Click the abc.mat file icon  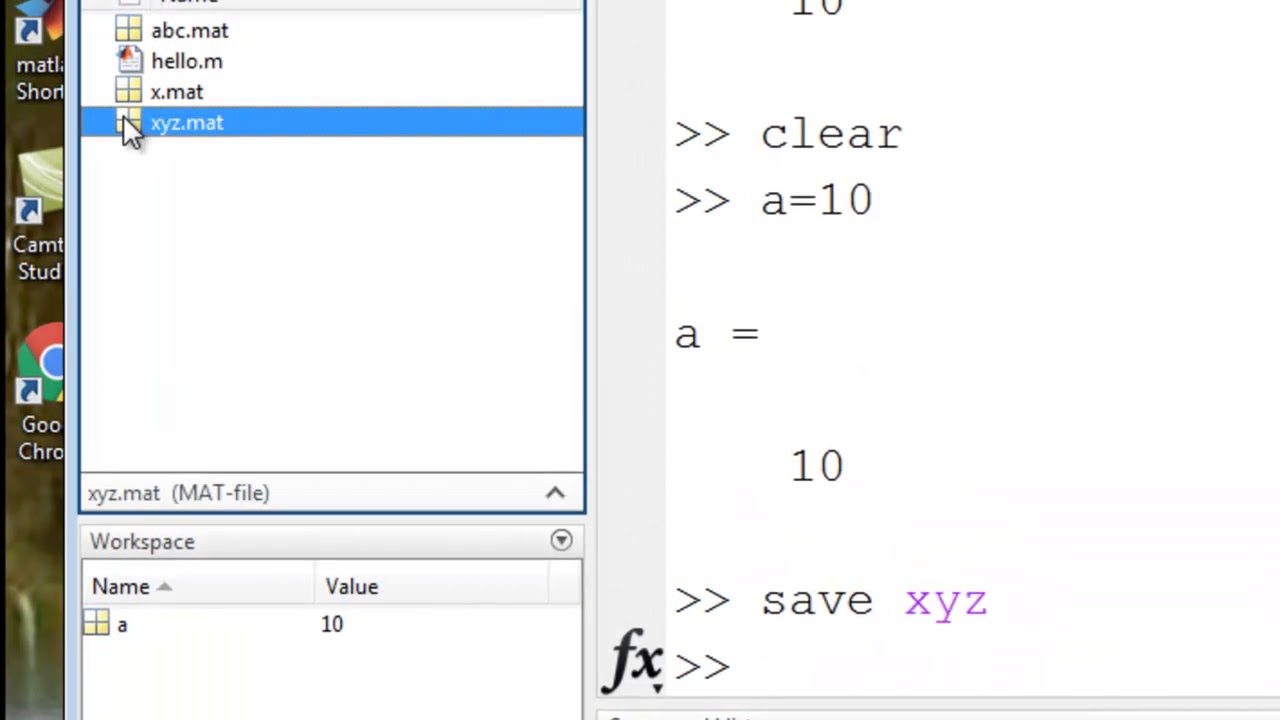point(129,30)
